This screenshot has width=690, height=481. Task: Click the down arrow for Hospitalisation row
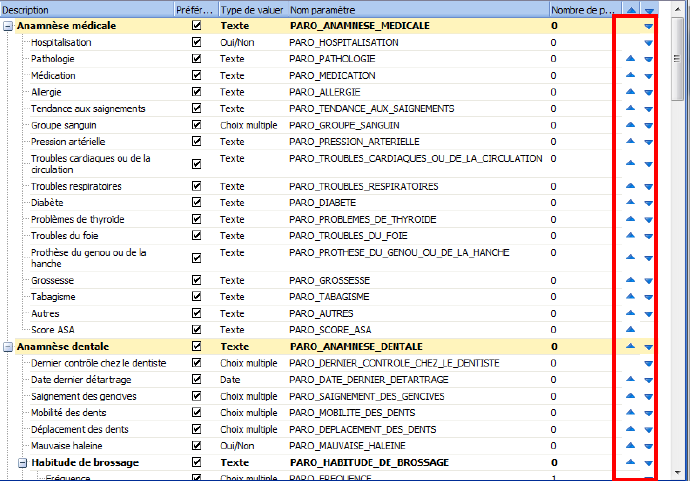click(x=649, y=43)
